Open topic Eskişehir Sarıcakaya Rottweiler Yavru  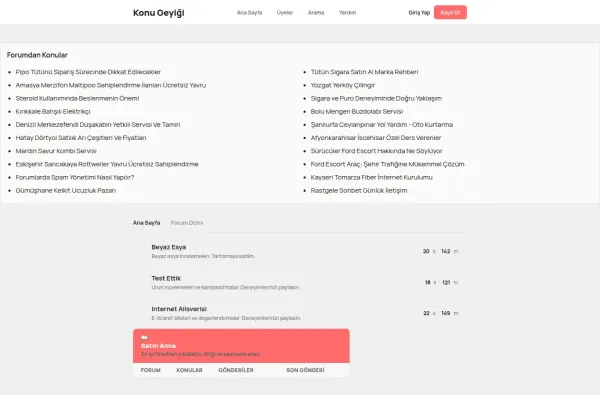(x=107, y=164)
